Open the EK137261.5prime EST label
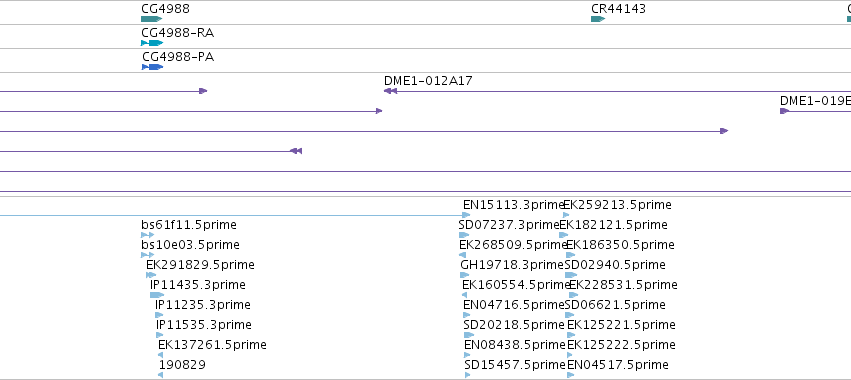This screenshot has height=380, width=851. click(x=212, y=345)
